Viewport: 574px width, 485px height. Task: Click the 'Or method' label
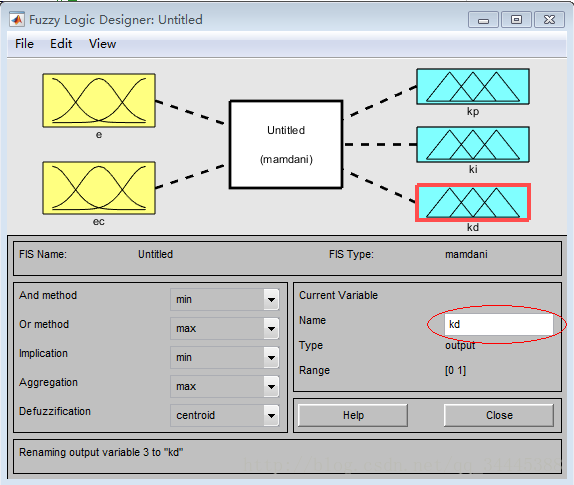coord(44,324)
